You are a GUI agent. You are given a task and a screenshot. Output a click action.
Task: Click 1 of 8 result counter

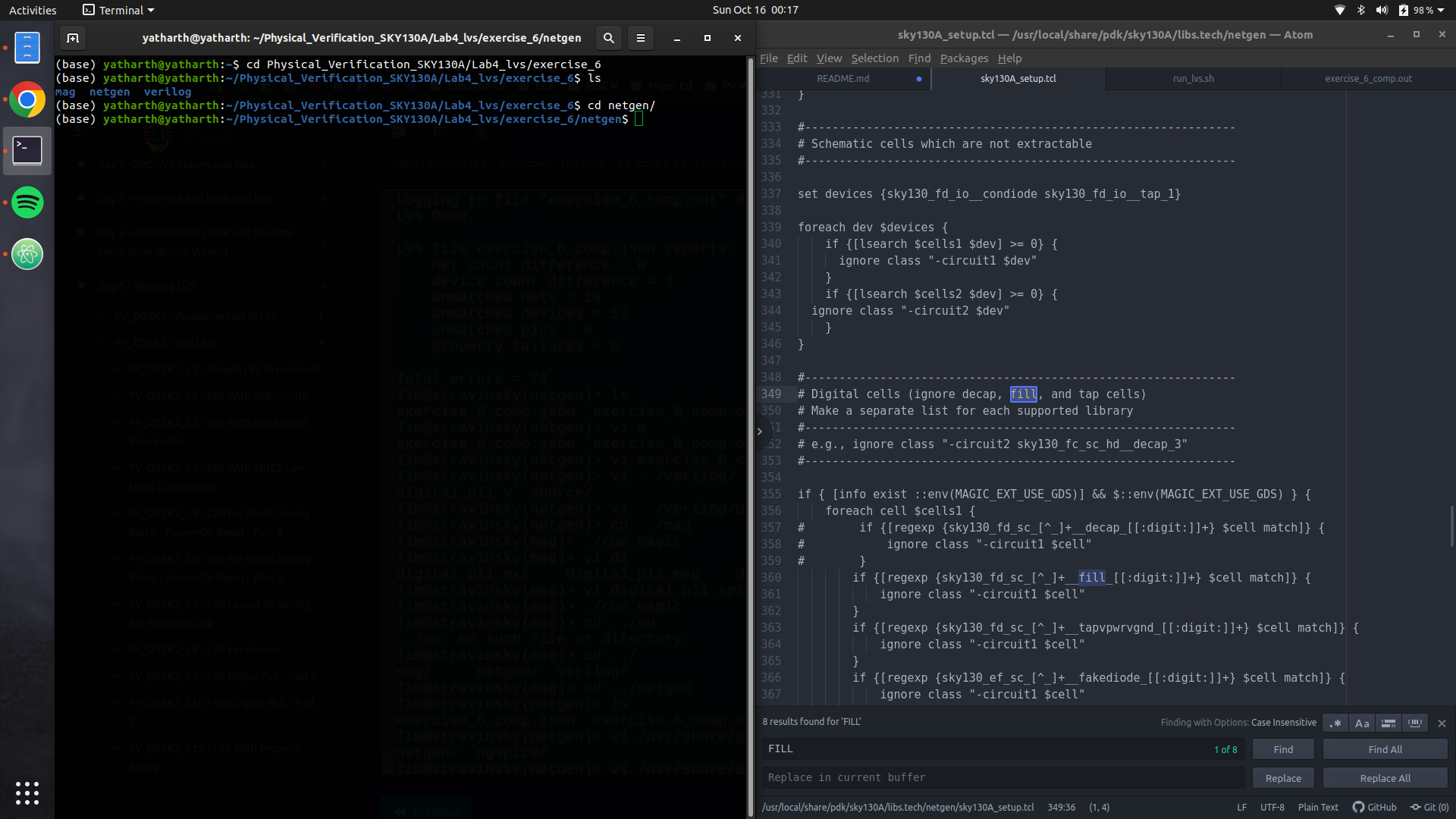point(1225,750)
